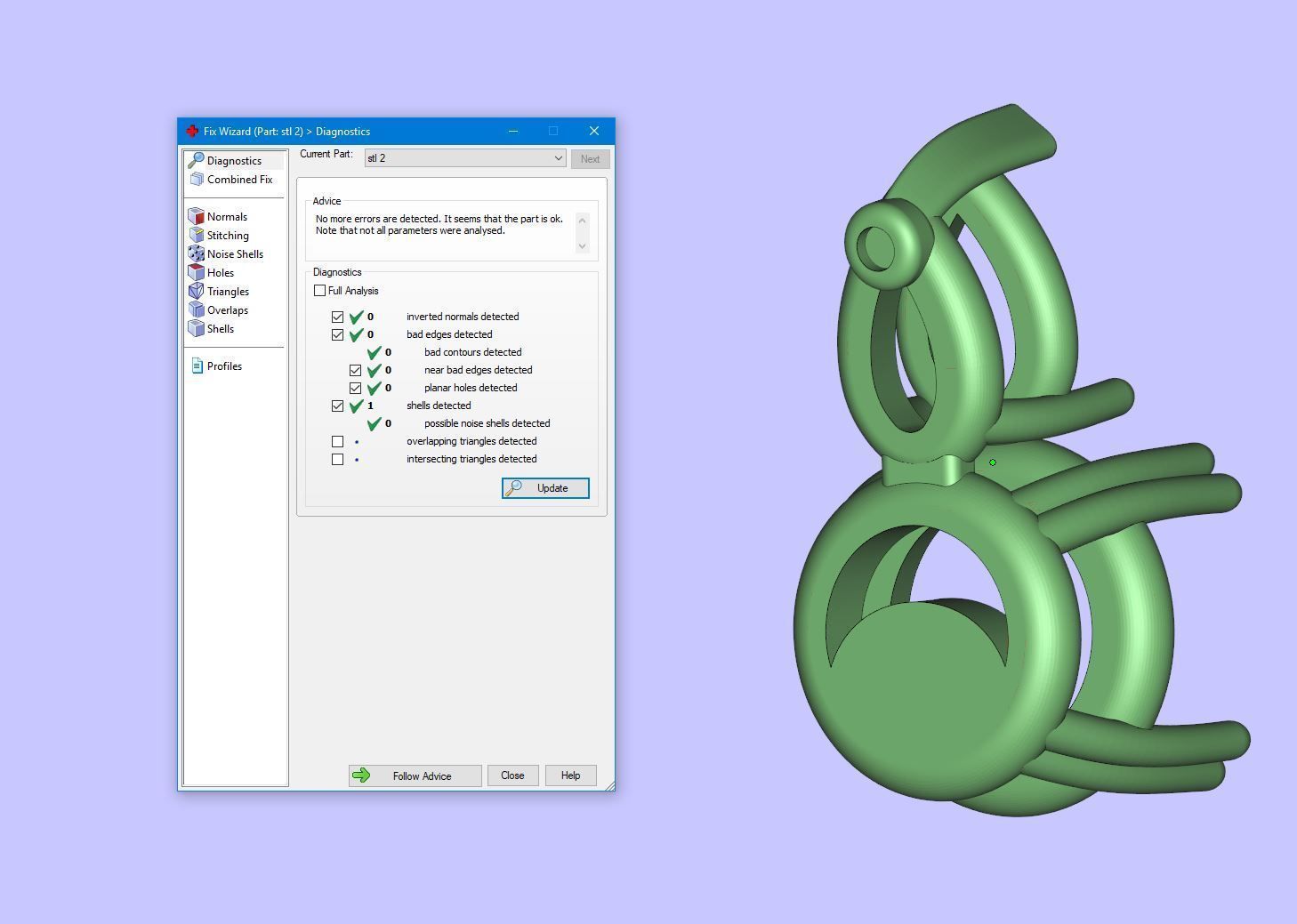This screenshot has height=924, width=1297.
Task: Switch to the Noise Shells page label
Action: (235, 254)
